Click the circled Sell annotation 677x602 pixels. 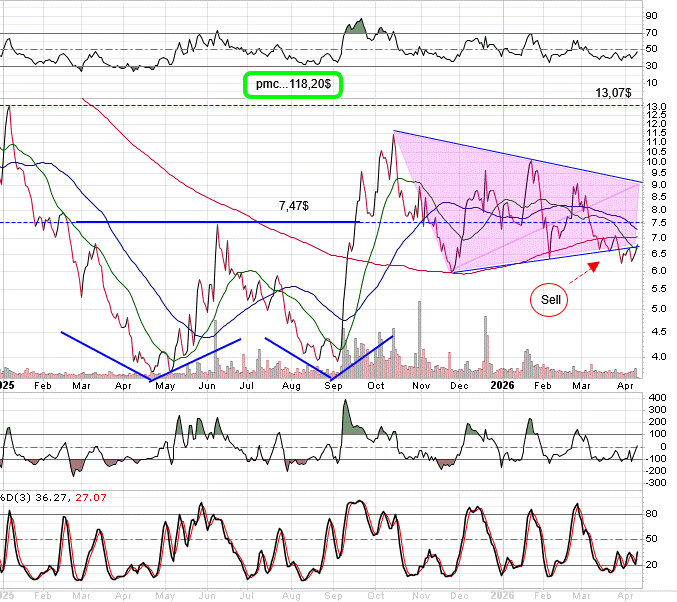tap(551, 299)
